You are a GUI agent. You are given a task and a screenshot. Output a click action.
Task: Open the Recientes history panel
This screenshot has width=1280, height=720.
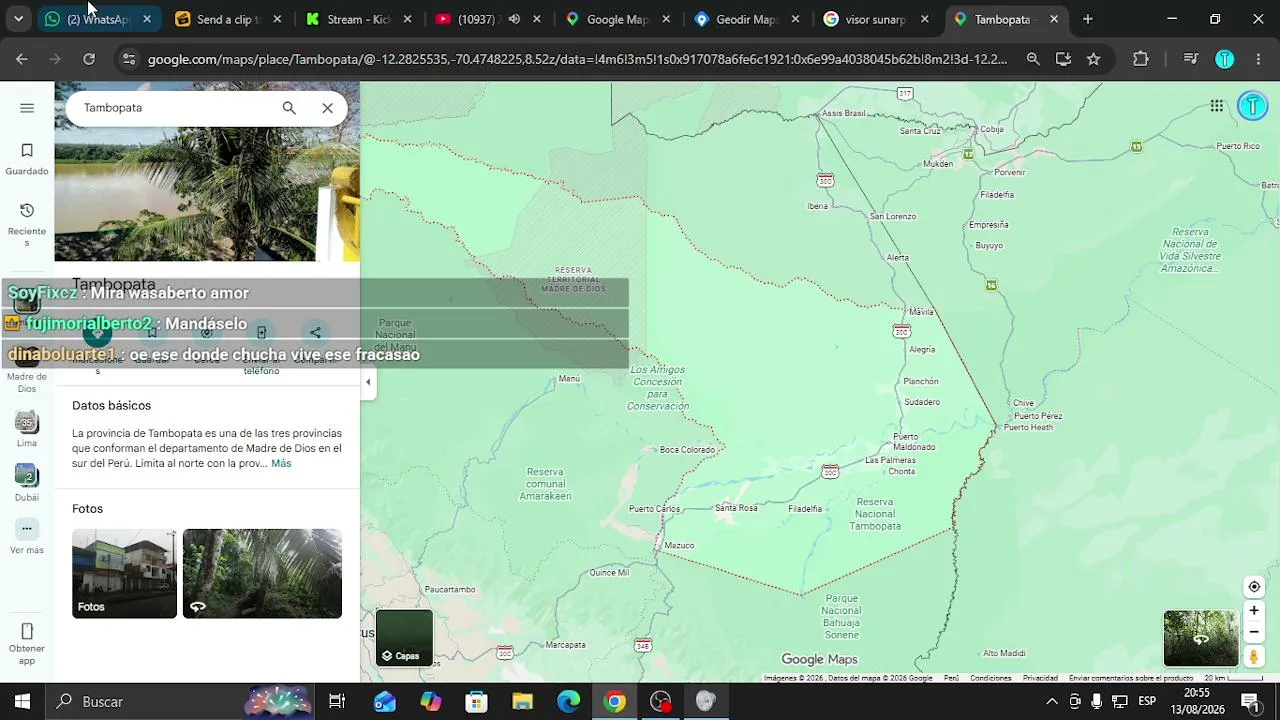[x=27, y=224]
